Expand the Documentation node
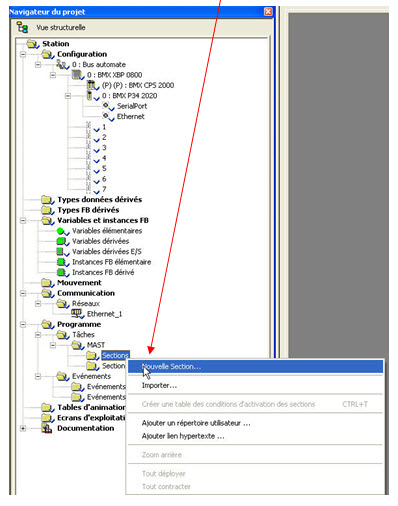The image size is (398, 506). [x=23, y=428]
